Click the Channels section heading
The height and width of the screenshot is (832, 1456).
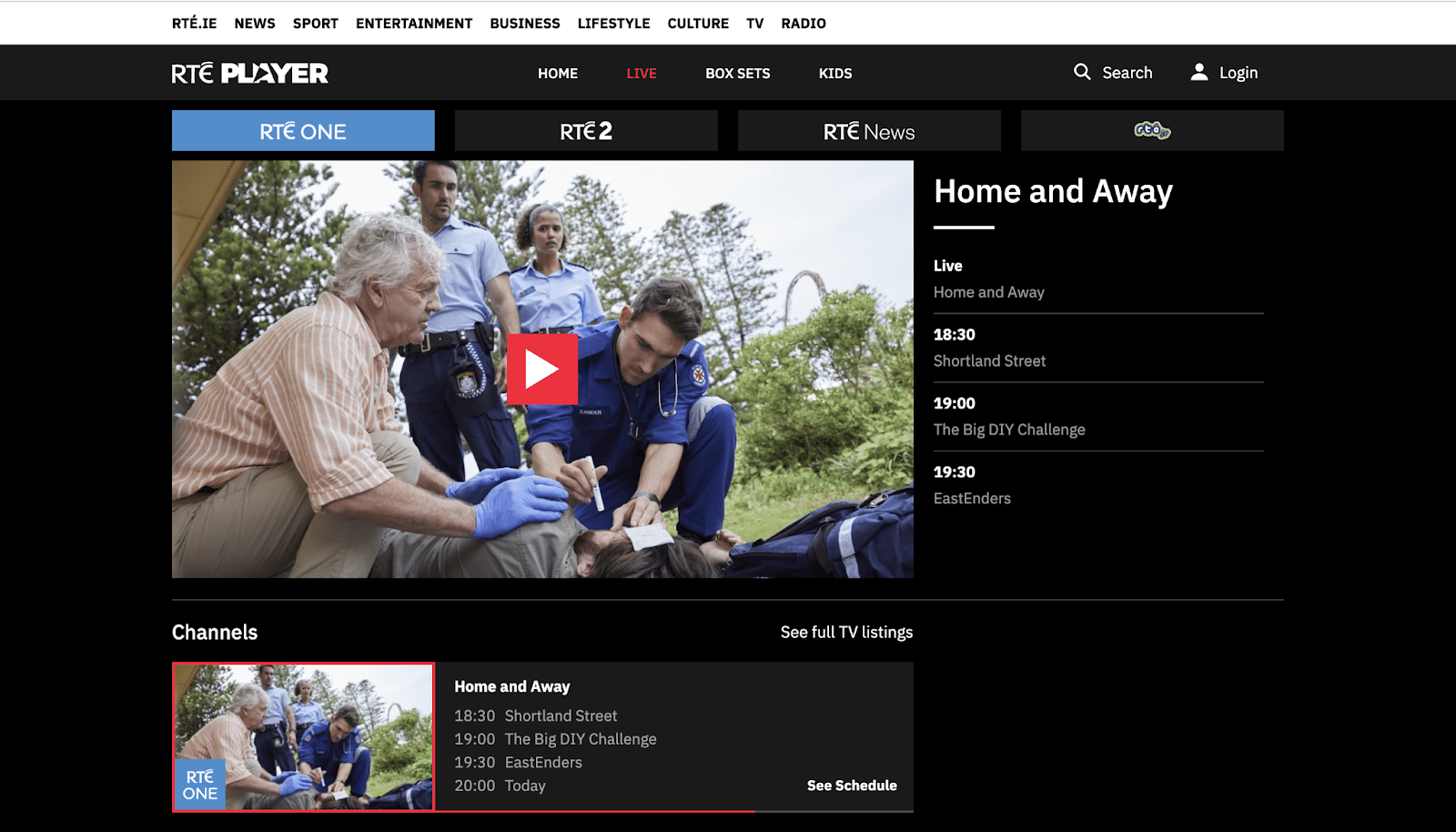pyautogui.click(x=215, y=633)
